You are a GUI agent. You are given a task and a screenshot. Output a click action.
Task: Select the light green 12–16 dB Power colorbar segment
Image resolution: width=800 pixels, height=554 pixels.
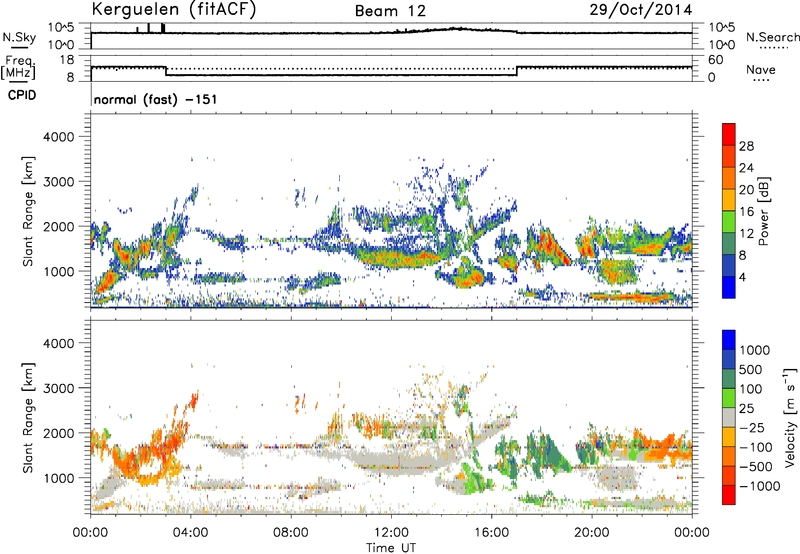tap(729, 222)
